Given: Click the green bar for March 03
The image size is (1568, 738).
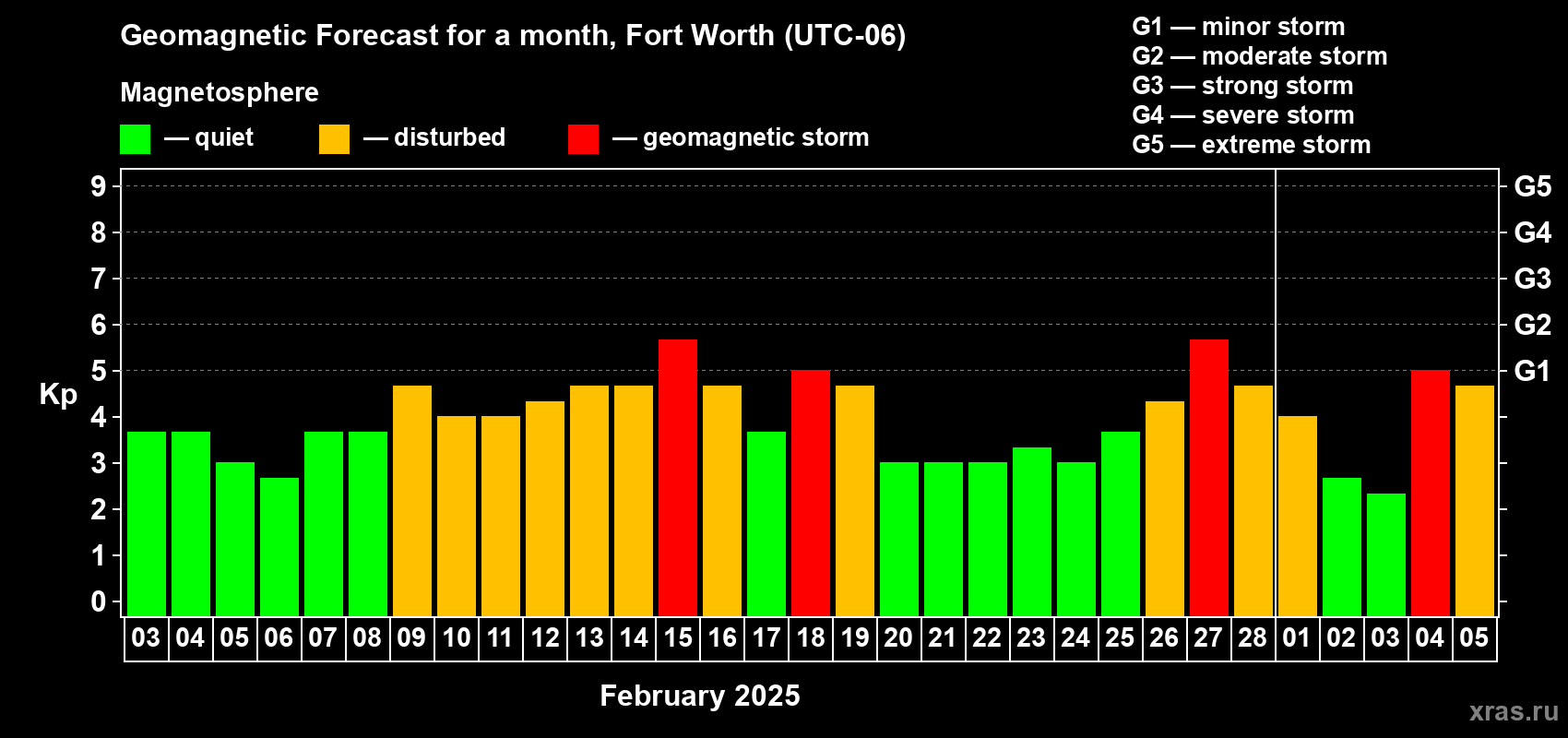Looking at the screenshot, I should click(1386, 554).
